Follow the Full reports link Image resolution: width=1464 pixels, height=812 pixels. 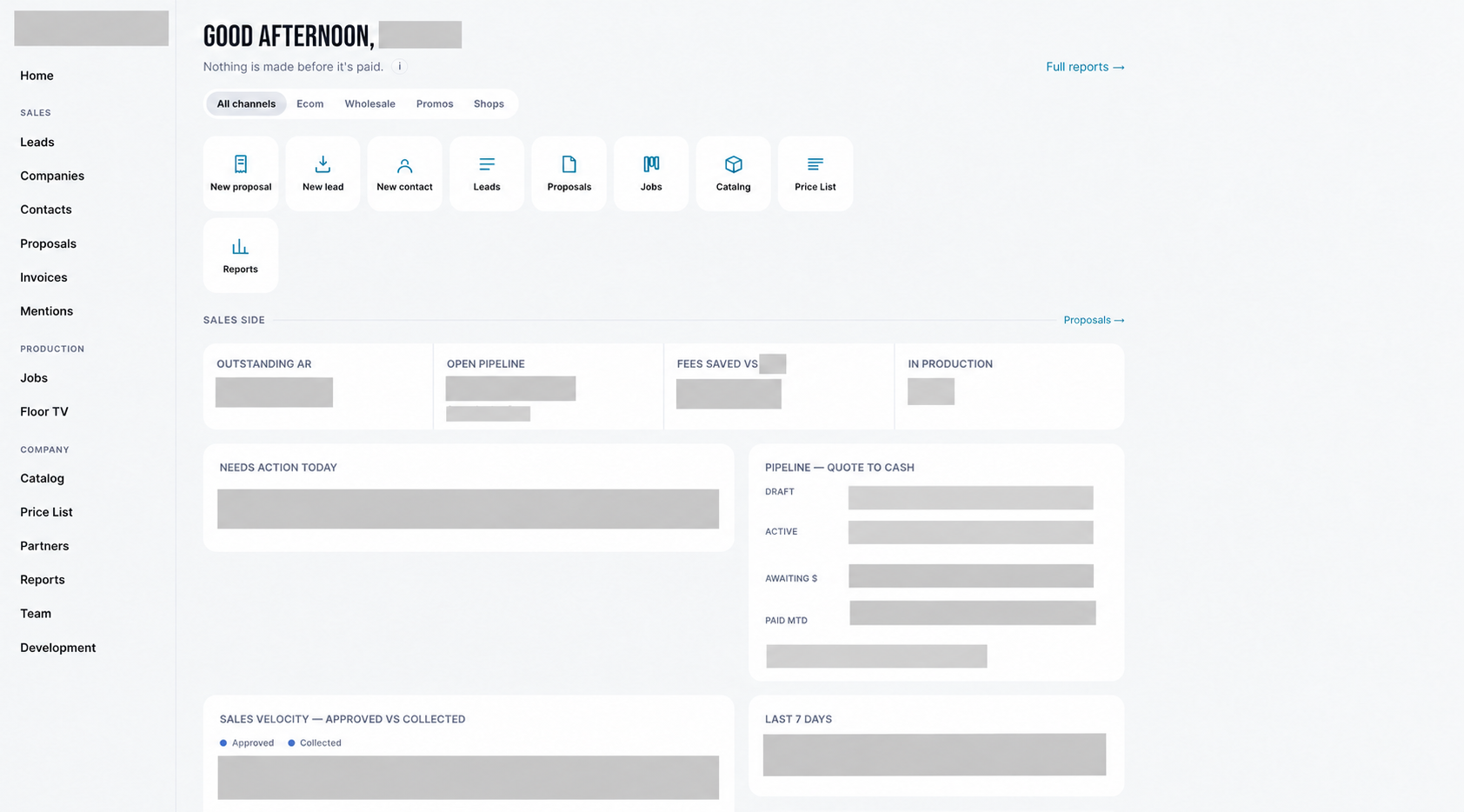(x=1085, y=67)
